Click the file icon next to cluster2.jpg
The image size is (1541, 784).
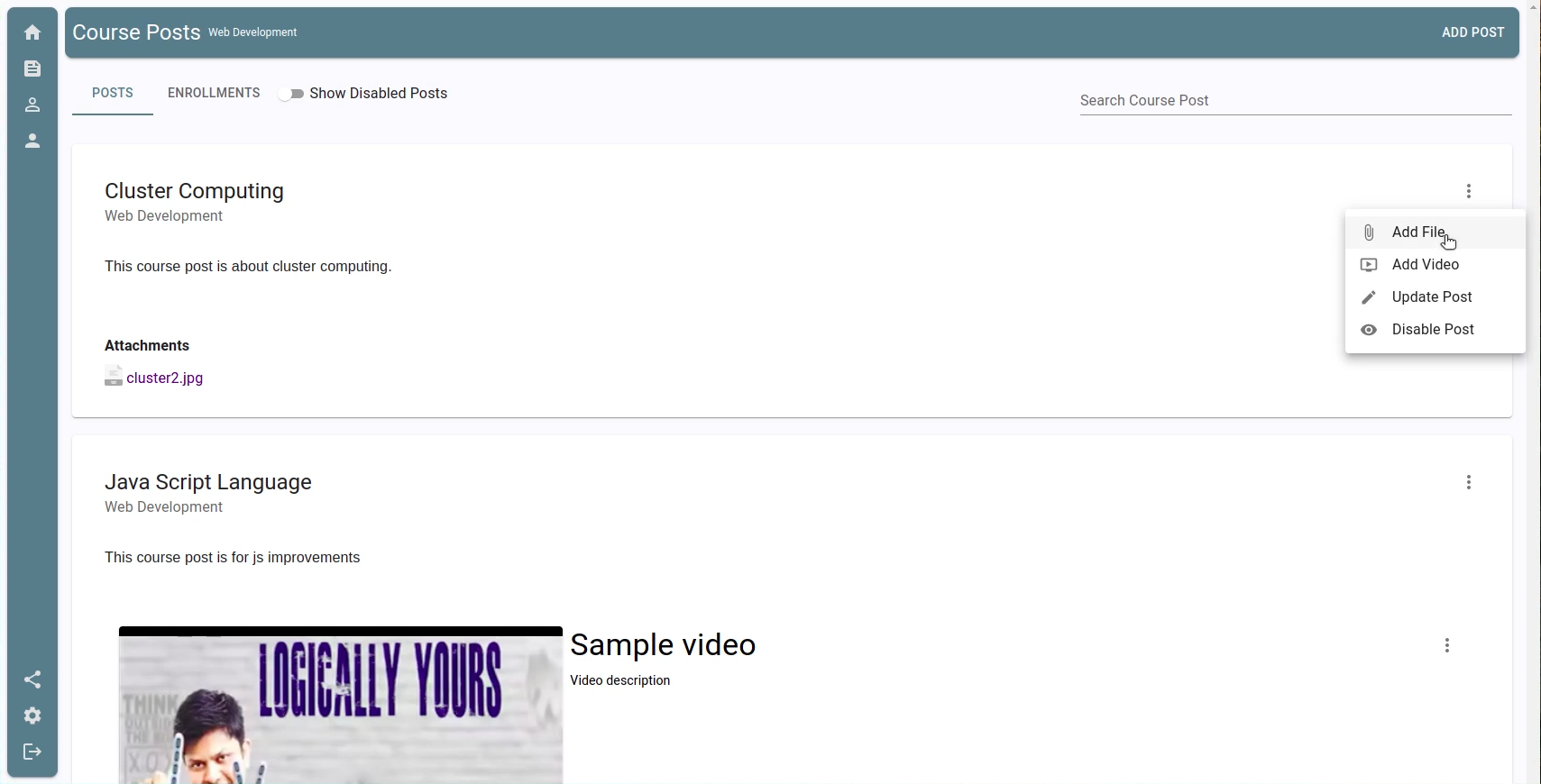(114, 376)
